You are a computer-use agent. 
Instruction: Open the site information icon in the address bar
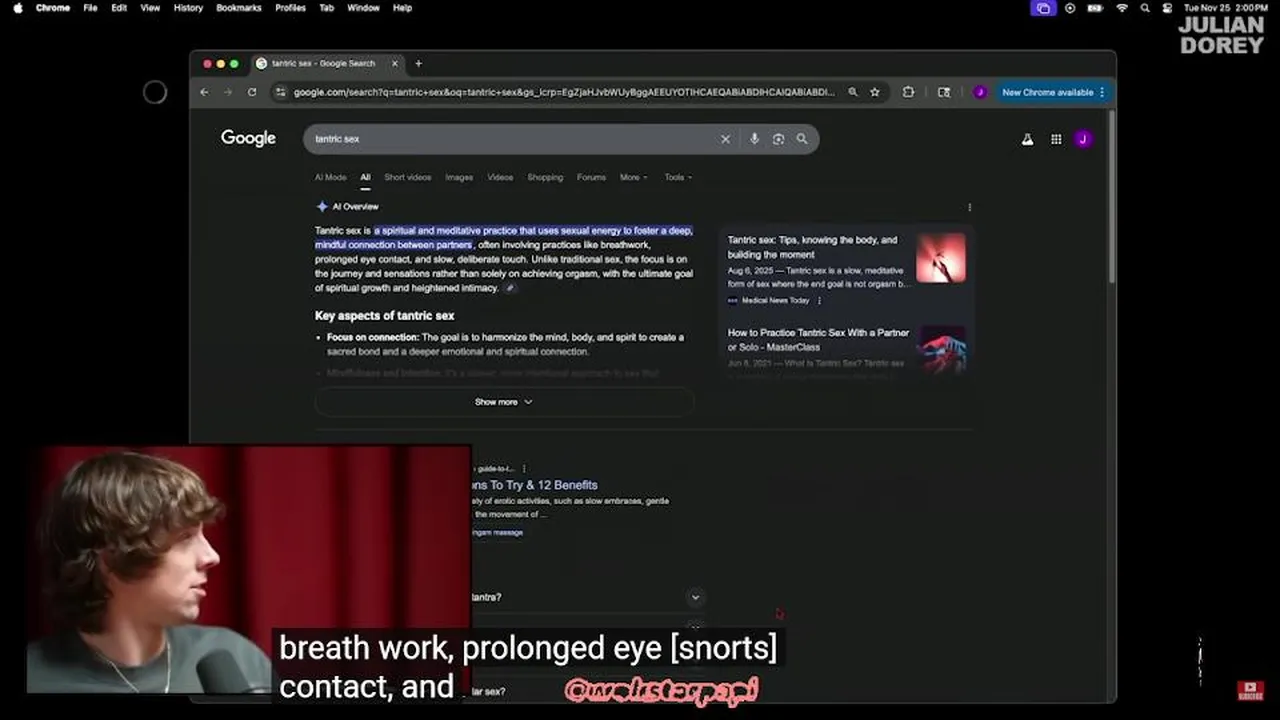pos(281,92)
